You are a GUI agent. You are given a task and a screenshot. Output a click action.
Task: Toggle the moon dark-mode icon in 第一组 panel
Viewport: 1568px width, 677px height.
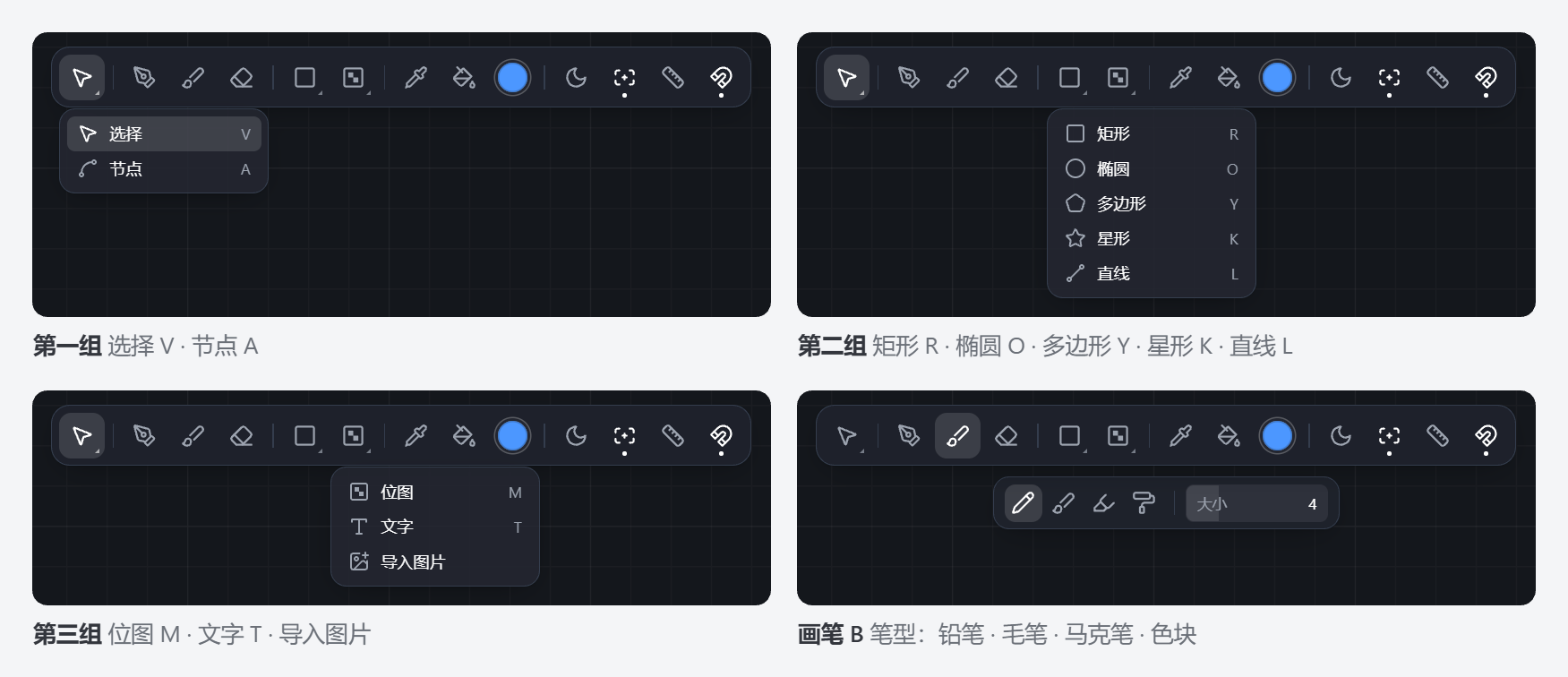[x=576, y=78]
